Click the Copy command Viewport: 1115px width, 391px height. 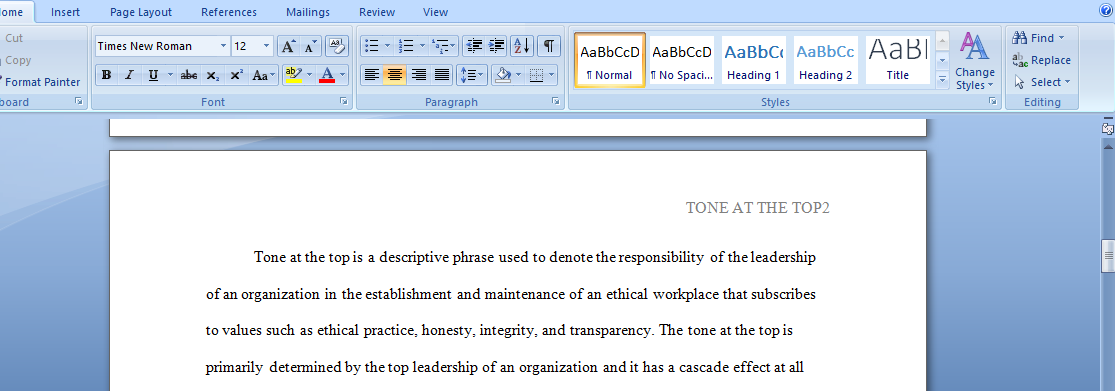[x=18, y=60]
